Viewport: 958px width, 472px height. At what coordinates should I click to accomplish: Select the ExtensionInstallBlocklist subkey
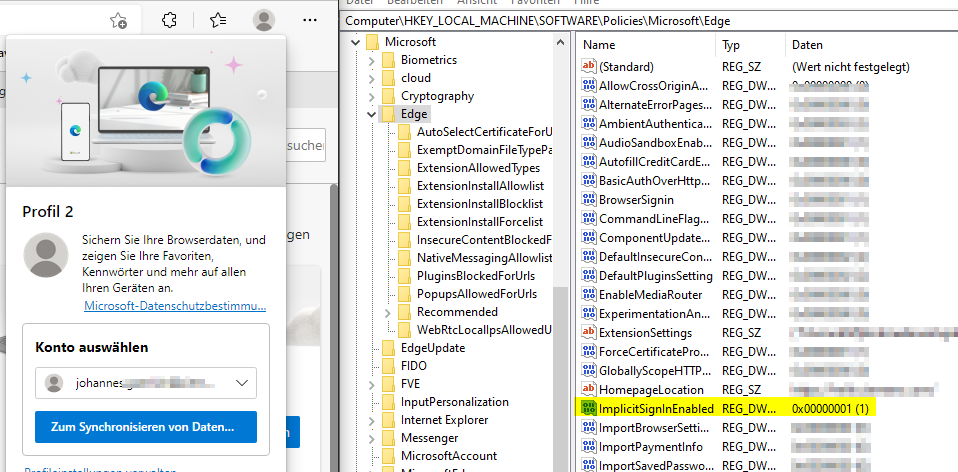(x=480, y=204)
